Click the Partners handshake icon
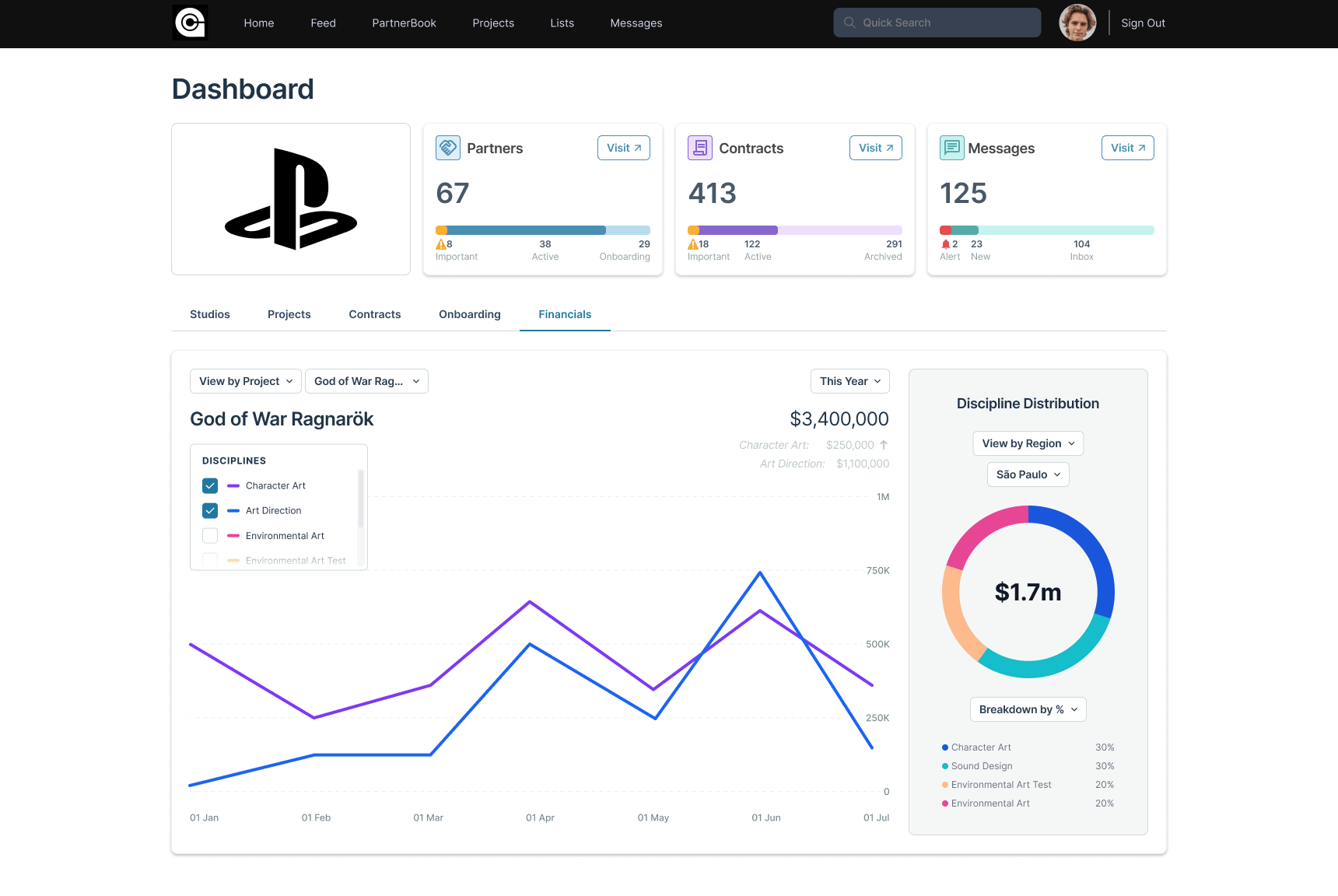 (x=448, y=148)
